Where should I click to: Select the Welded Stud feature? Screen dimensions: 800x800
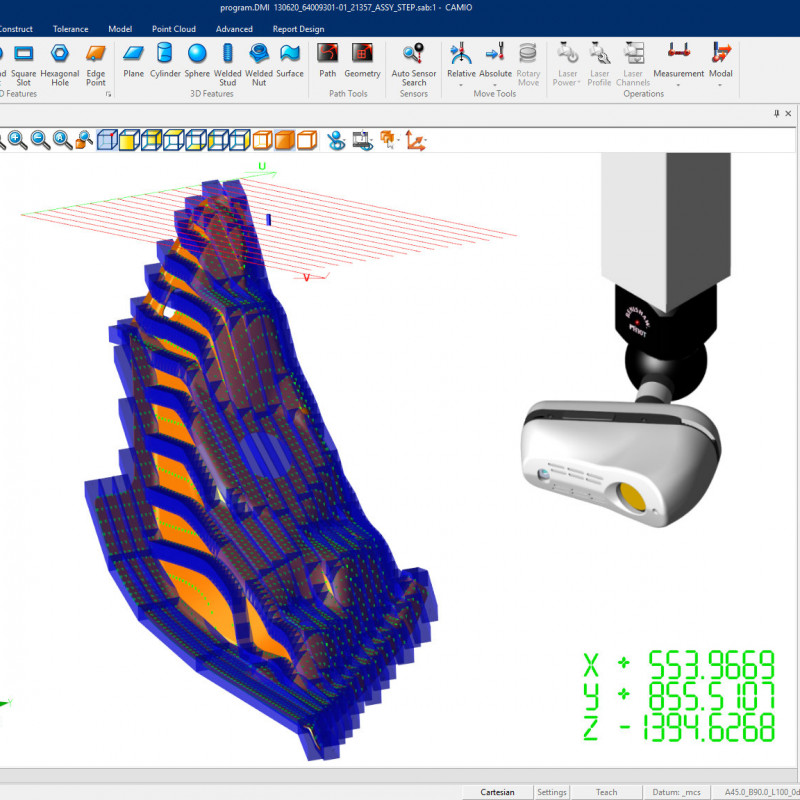click(x=227, y=62)
